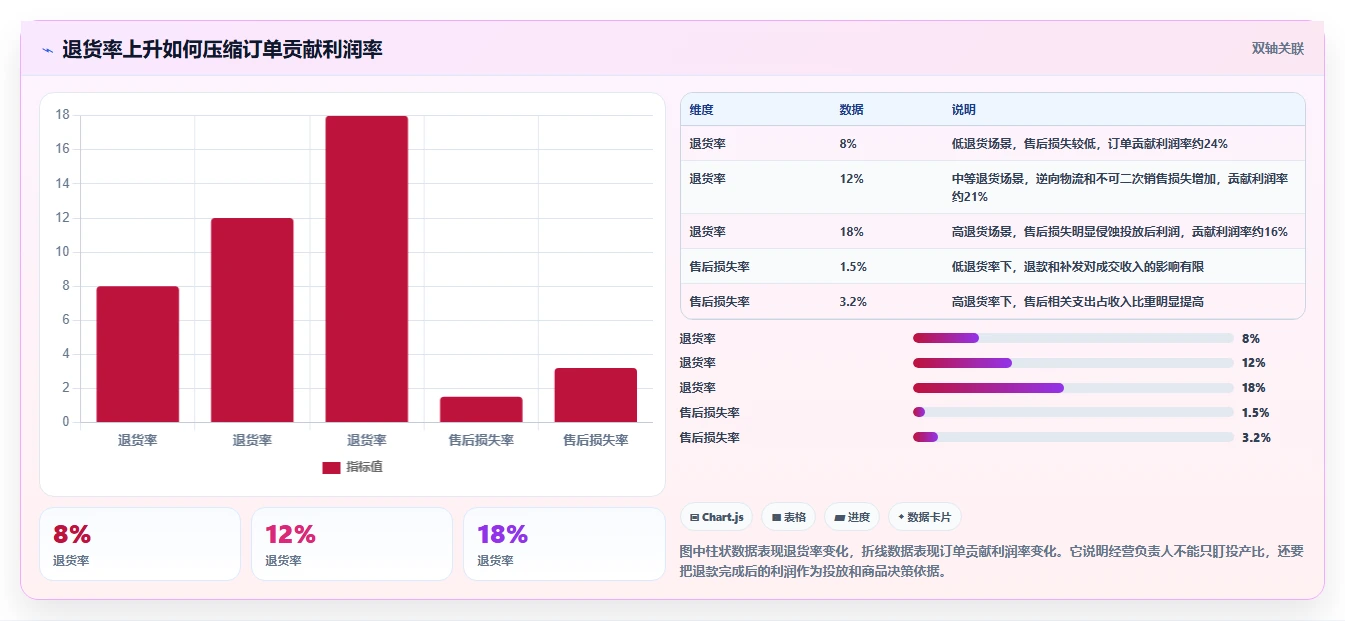Click the progress bar showing 8%
This screenshot has height=621, width=1345.
[1073, 338]
